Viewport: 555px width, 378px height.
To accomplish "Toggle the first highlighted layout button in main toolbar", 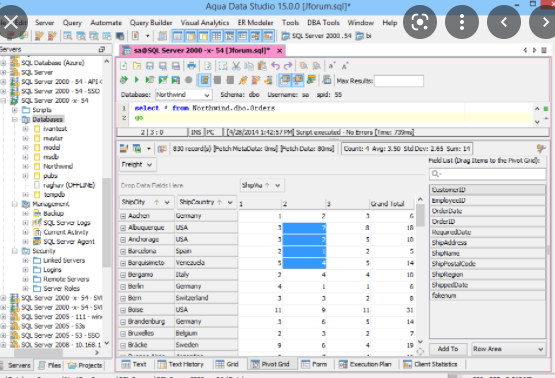I will coord(178,36).
